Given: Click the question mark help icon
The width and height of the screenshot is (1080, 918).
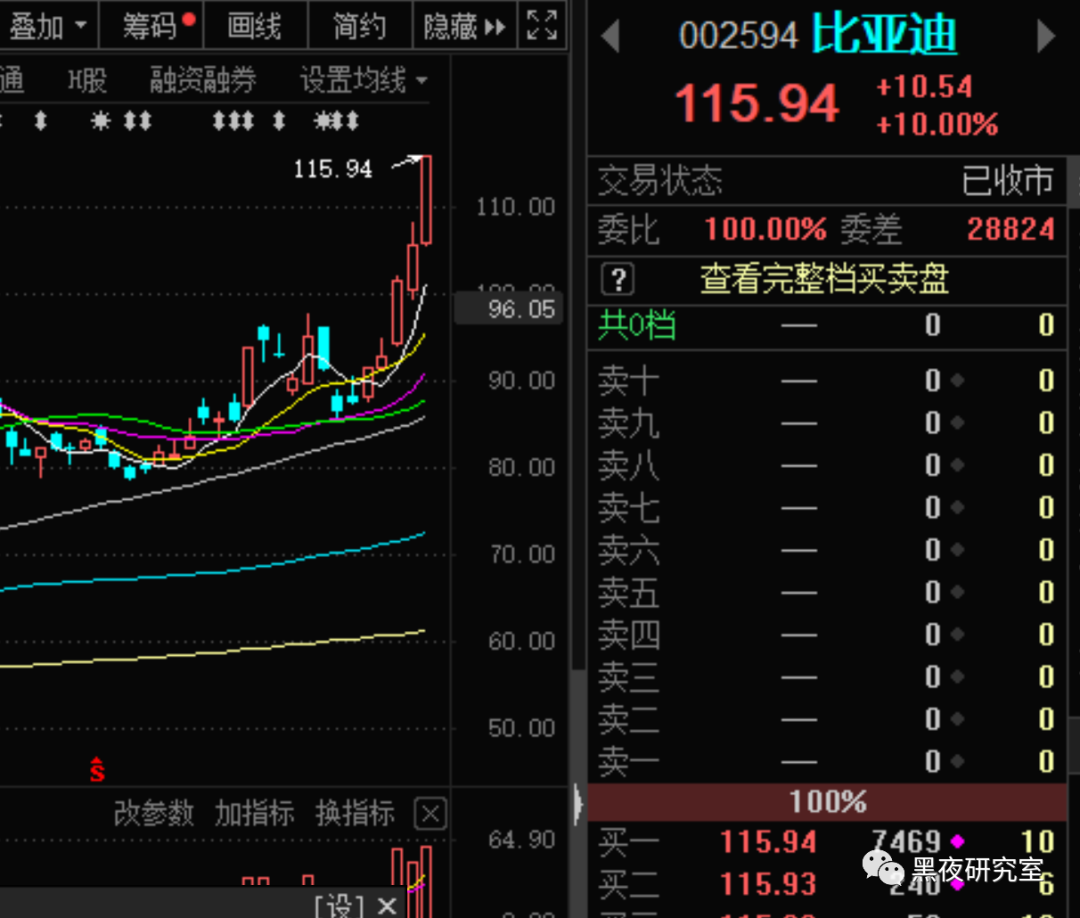Looking at the screenshot, I should click(618, 280).
